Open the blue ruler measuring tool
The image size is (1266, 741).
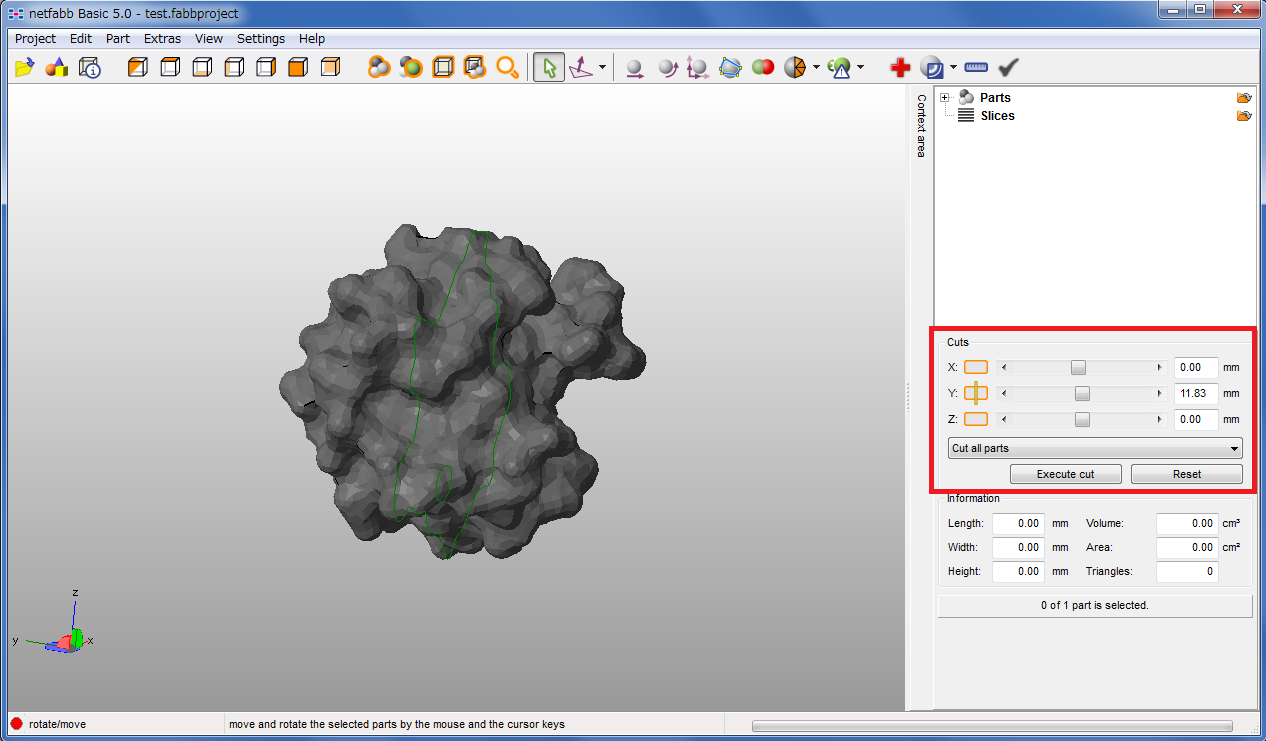tap(976, 68)
